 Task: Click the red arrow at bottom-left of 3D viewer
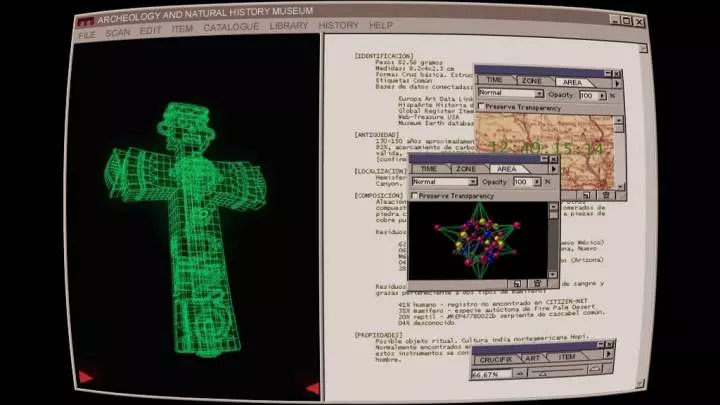[x=86, y=376]
